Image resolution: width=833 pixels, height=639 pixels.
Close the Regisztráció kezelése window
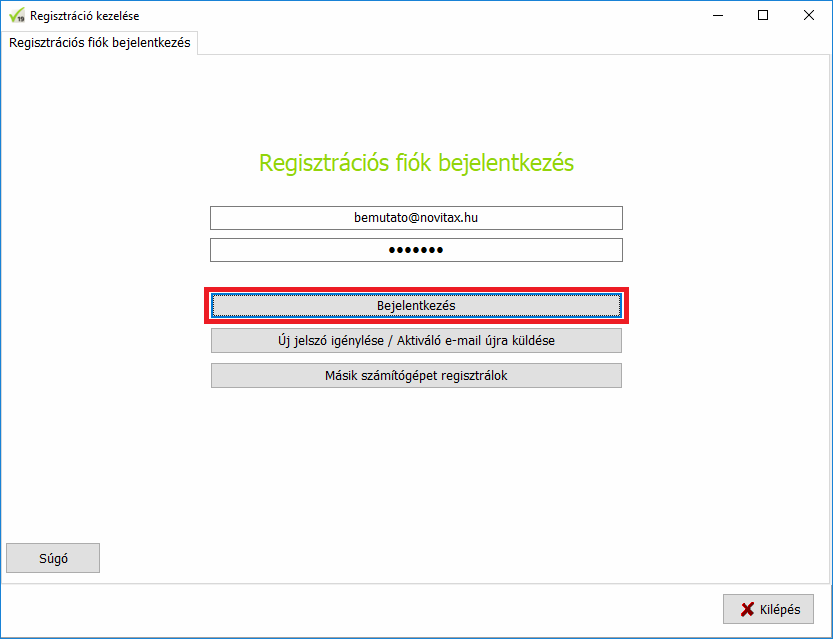(x=809, y=15)
